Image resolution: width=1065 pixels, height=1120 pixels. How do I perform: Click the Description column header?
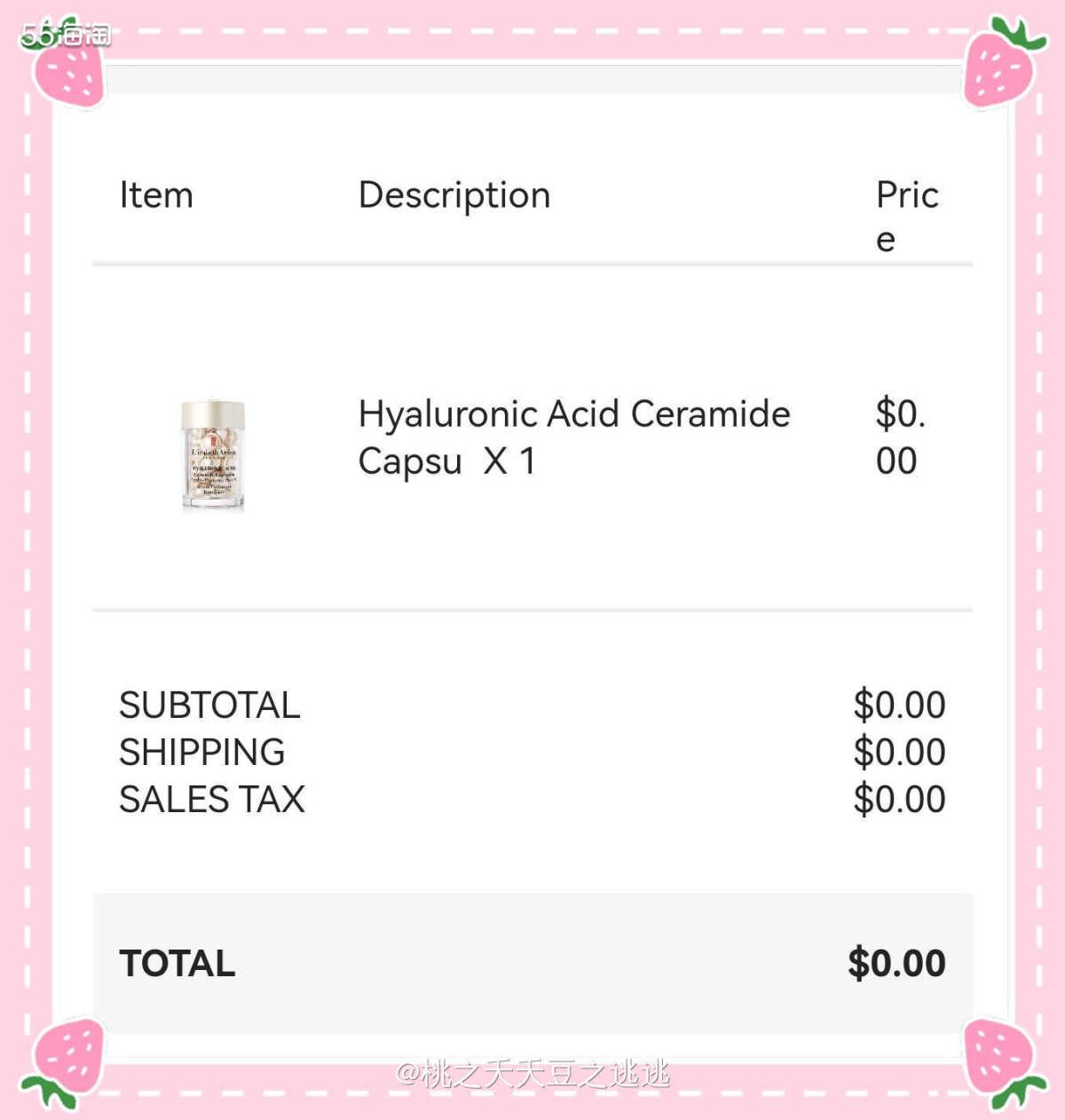pos(454,197)
